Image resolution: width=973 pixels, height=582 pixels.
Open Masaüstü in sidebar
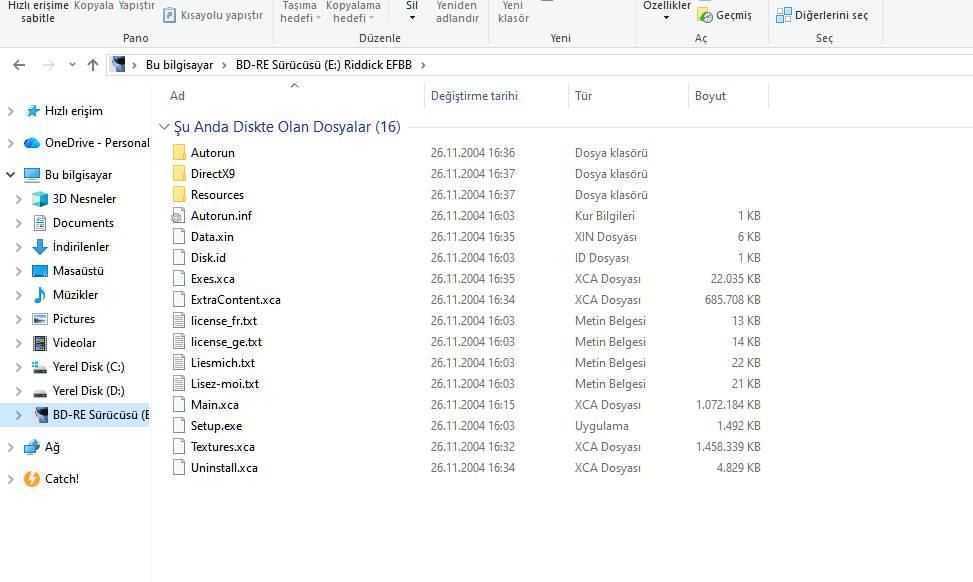[78, 271]
